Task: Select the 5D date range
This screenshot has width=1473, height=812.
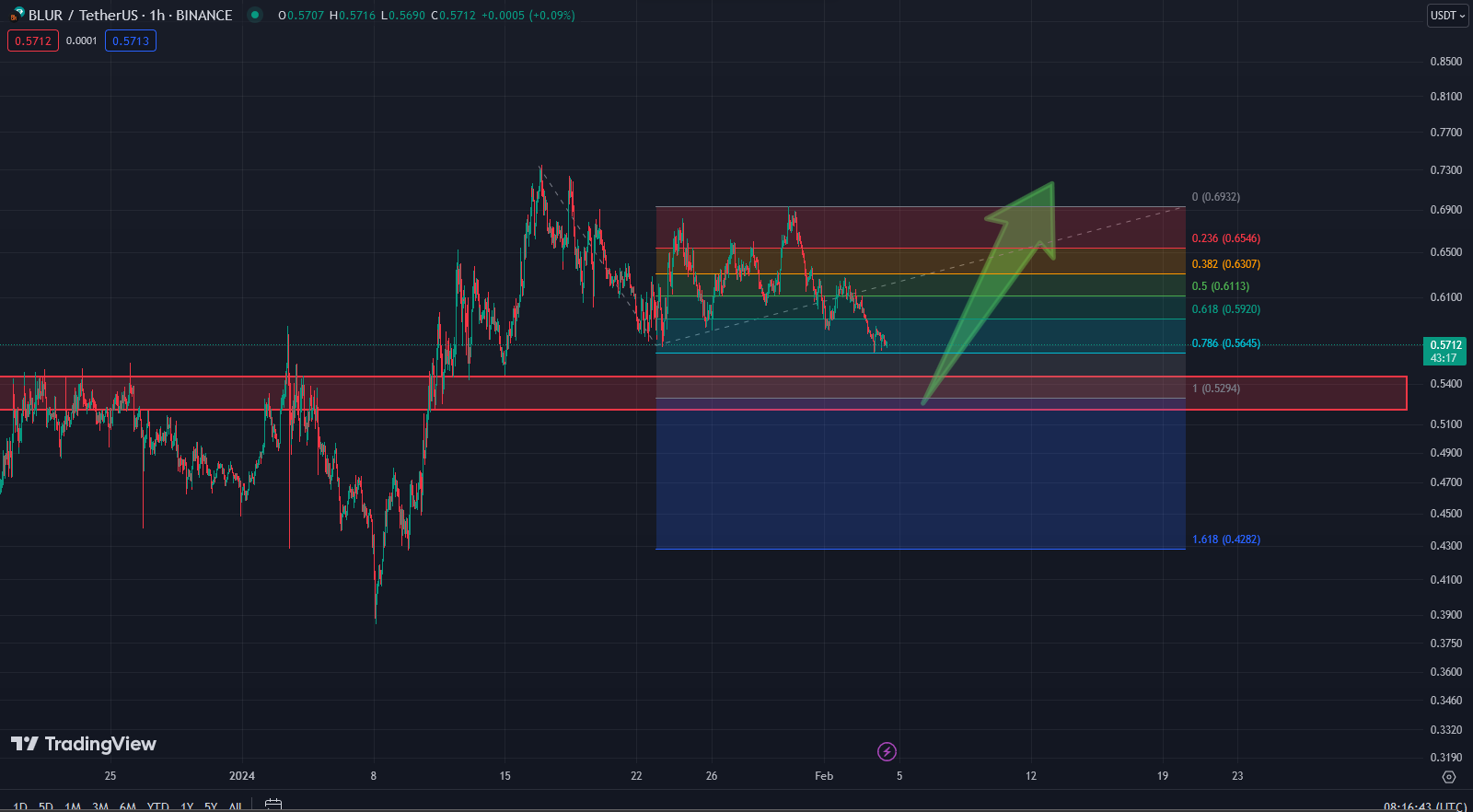Action: point(46,806)
